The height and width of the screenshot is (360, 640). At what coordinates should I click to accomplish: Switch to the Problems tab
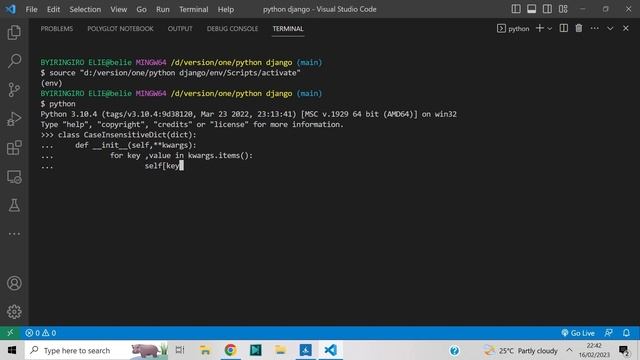point(57,29)
